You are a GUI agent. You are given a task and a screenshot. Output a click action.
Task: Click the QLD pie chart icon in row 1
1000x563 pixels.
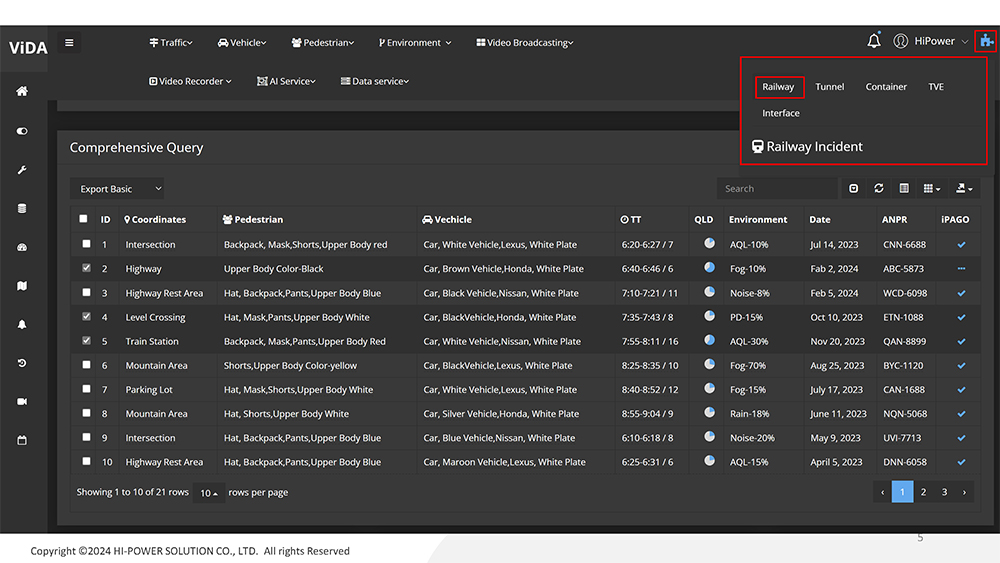click(709, 244)
